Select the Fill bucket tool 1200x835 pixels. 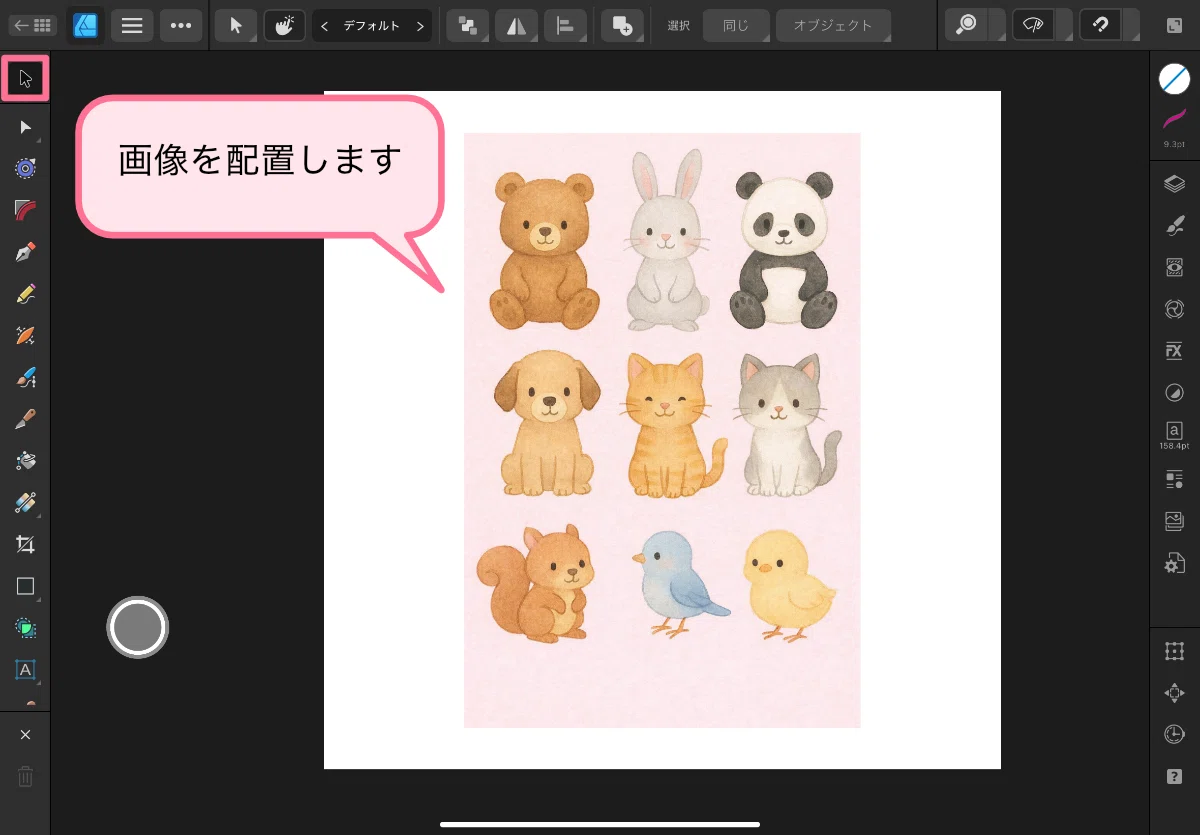point(26,461)
